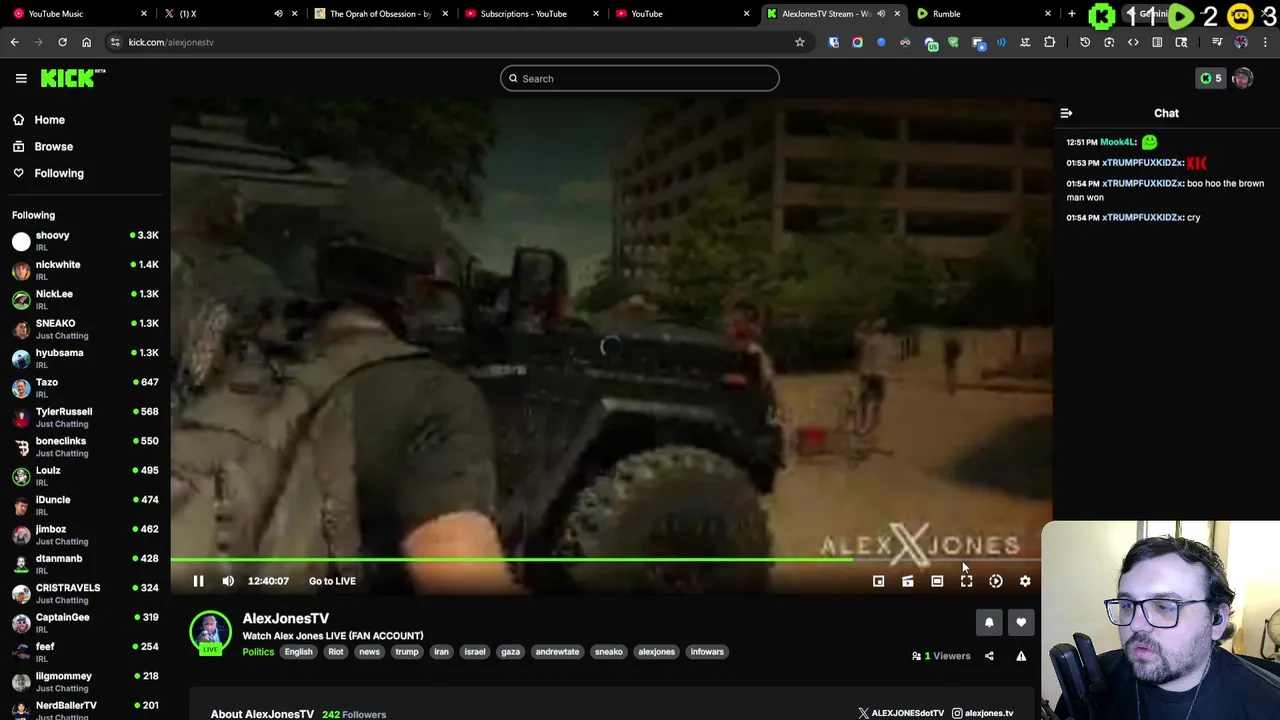
Task: Toggle the notification bell for AlexJonesTV
Action: pos(989,622)
